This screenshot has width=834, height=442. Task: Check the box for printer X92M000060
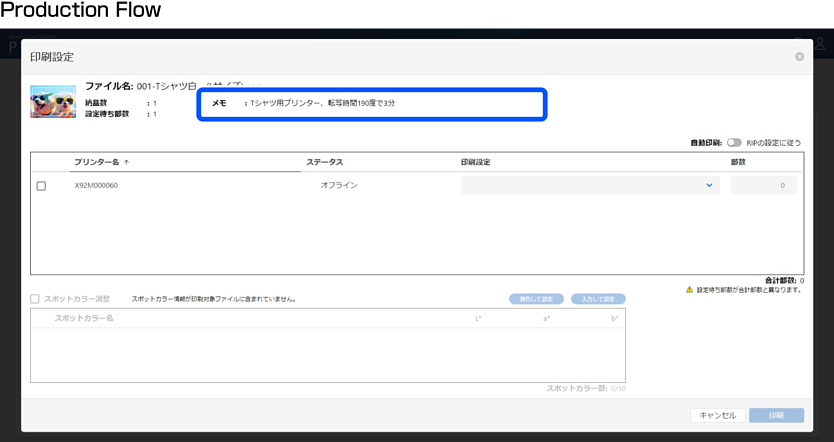pyautogui.click(x=41, y=186)
